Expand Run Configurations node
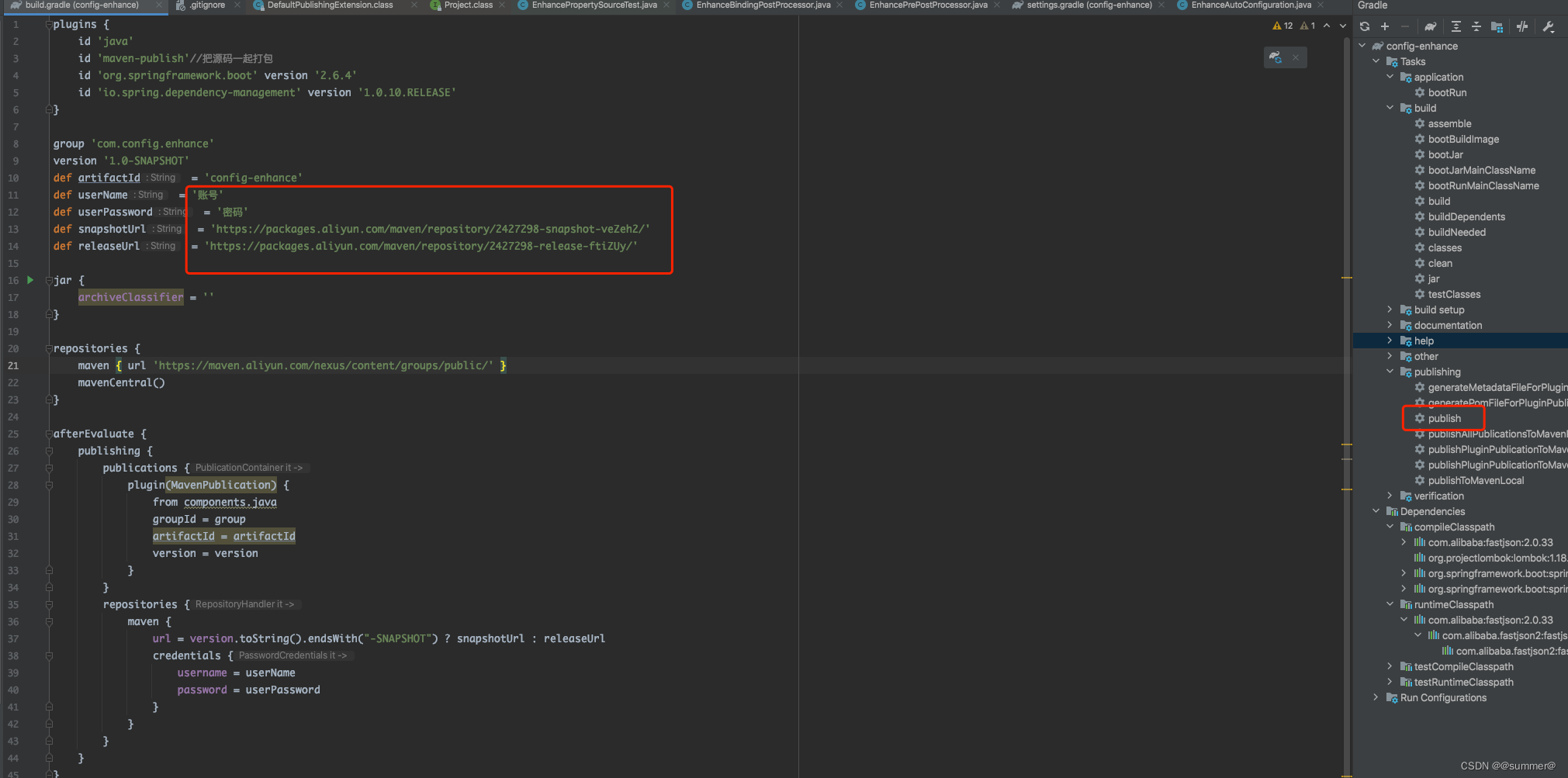This screenshot has width=1568, height=778. (1376, 697)
